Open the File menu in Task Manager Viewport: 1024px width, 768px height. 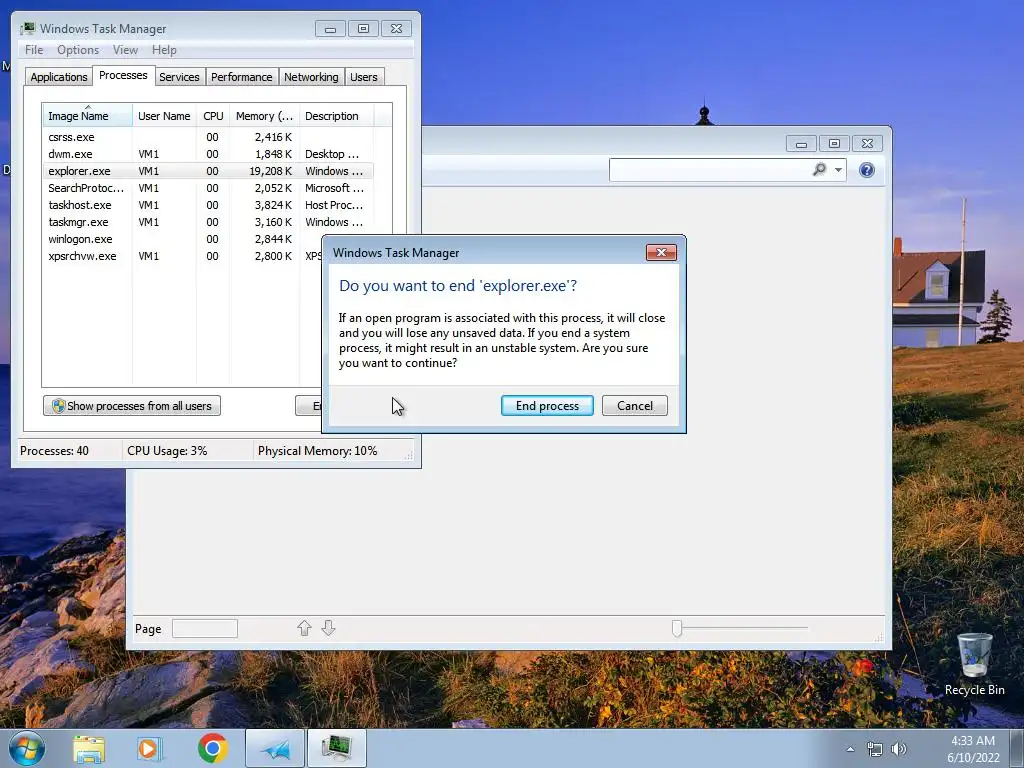(x=34, y=50)
